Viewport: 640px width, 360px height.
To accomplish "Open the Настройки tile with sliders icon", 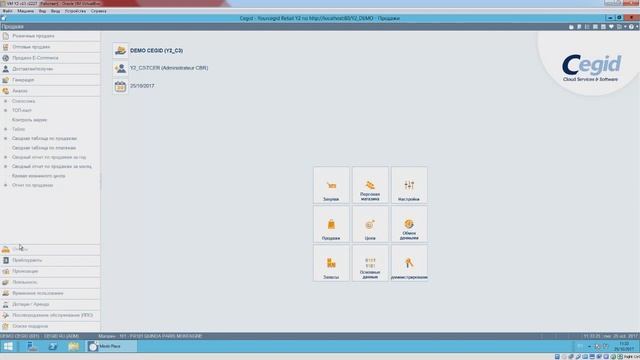I will 409,185.
